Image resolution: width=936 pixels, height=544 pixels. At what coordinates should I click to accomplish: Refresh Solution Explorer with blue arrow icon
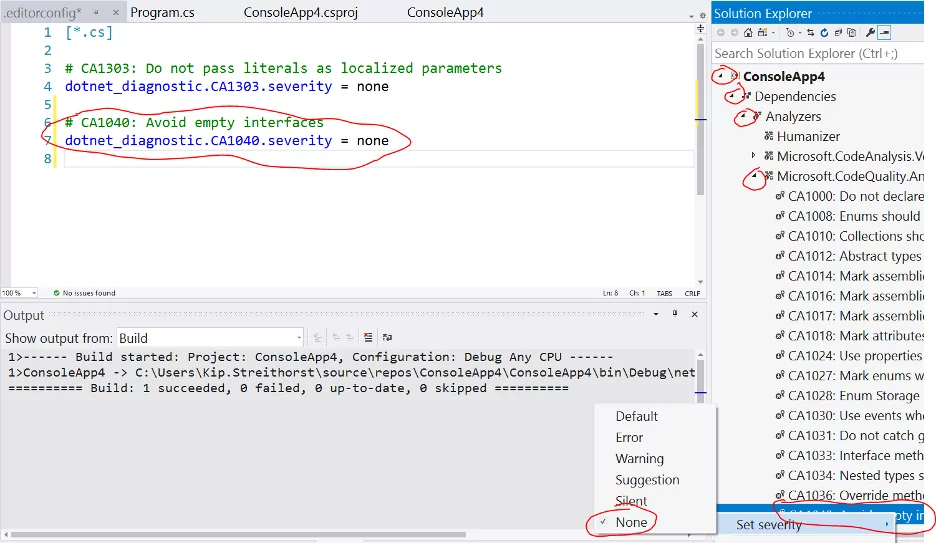(824, 33)
